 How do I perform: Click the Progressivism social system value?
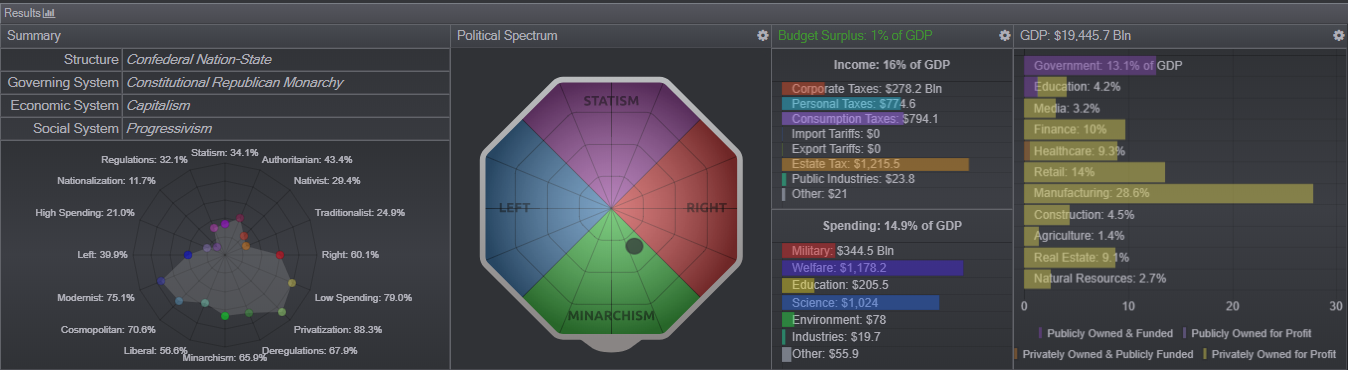click(169, 129)
